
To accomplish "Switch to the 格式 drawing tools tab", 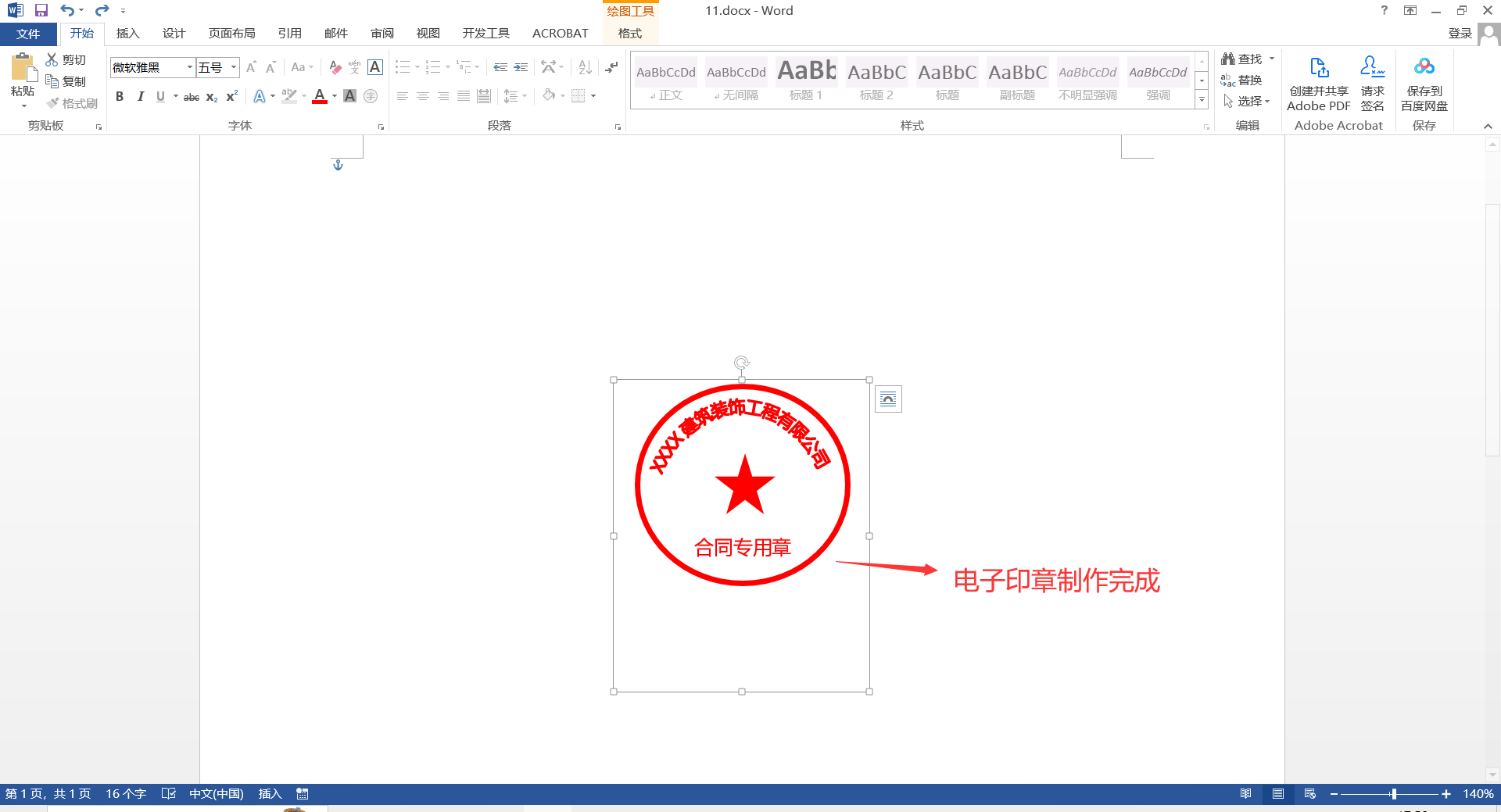I will [x=630, y=34].
